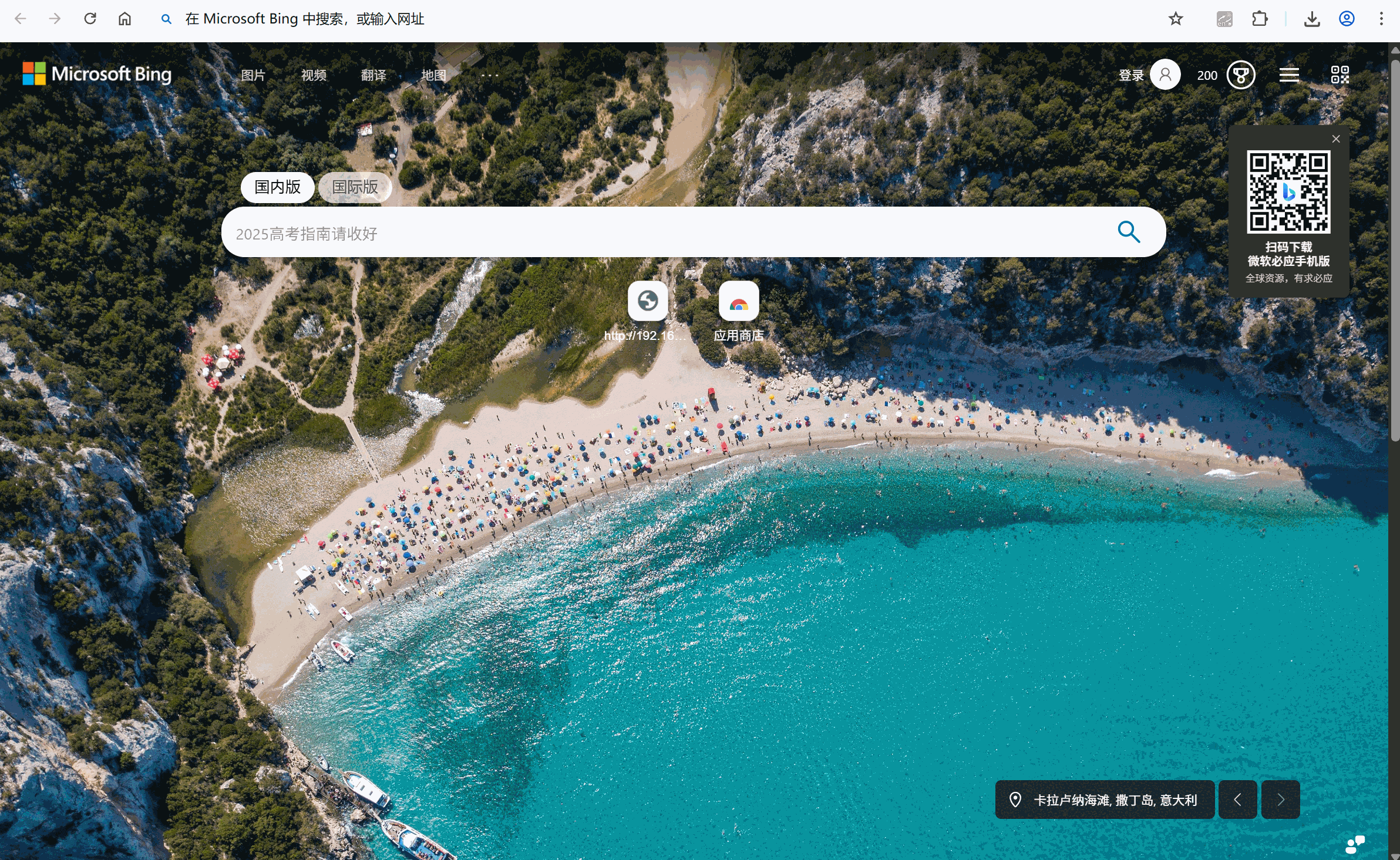Image resolution: width=1400 pixels, height=860 pixels.
Task: Reload the page with the refresh icon
Action: 90,18
